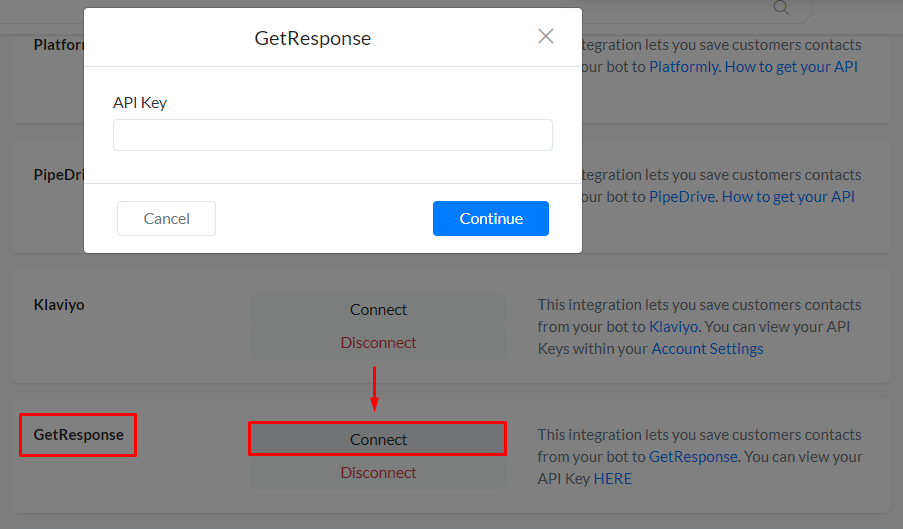Disconnect the Klaviyo integration
This screenshot has width=903, height=529.
pos(378,342)
